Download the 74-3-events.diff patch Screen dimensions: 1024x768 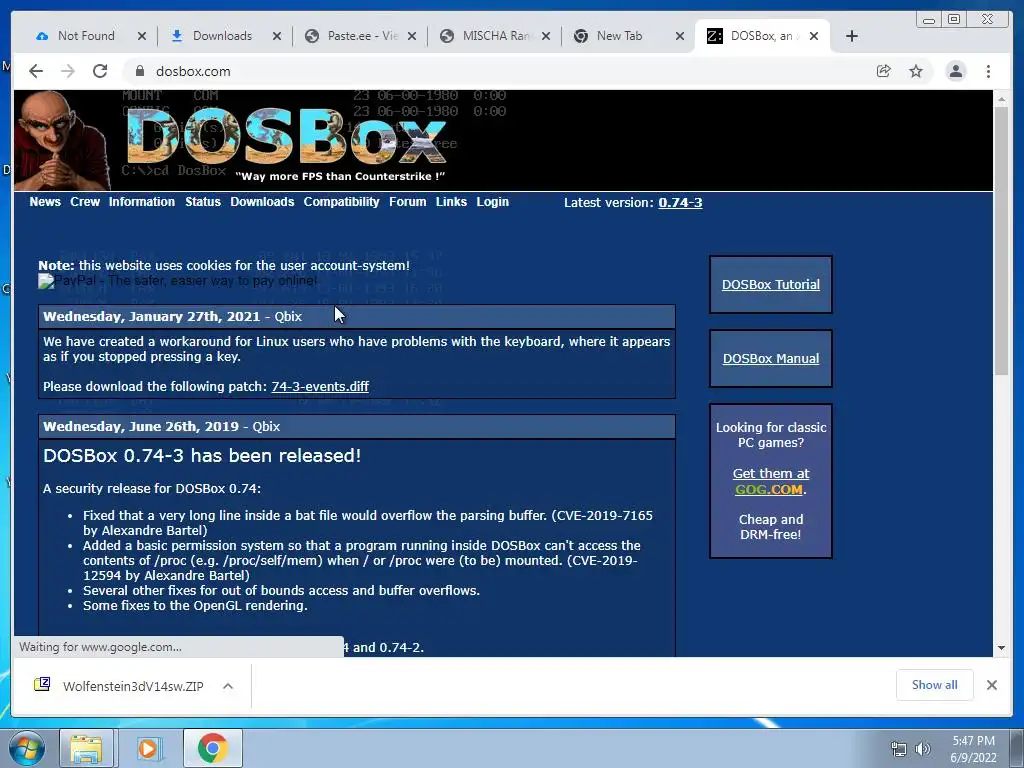click(320, 386)
